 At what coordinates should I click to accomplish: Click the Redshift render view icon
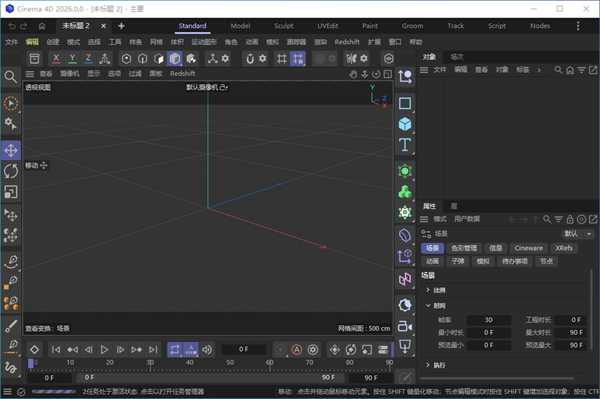[x=388, y=59]
